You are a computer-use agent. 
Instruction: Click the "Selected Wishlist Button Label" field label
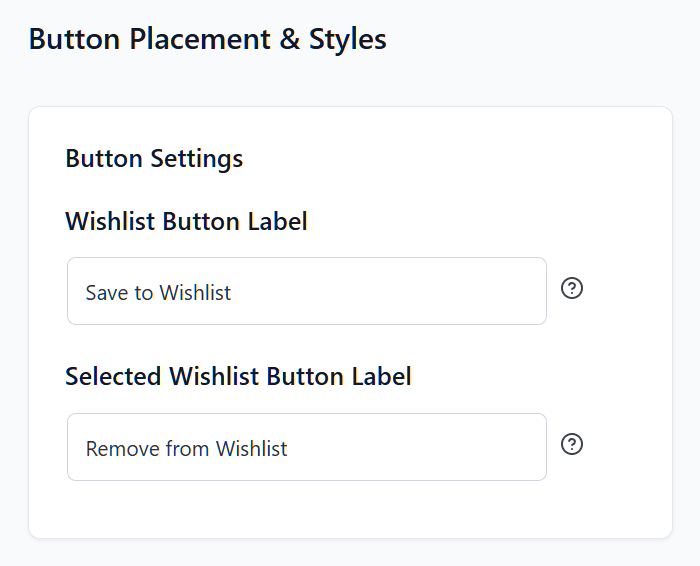pos(238,377)
